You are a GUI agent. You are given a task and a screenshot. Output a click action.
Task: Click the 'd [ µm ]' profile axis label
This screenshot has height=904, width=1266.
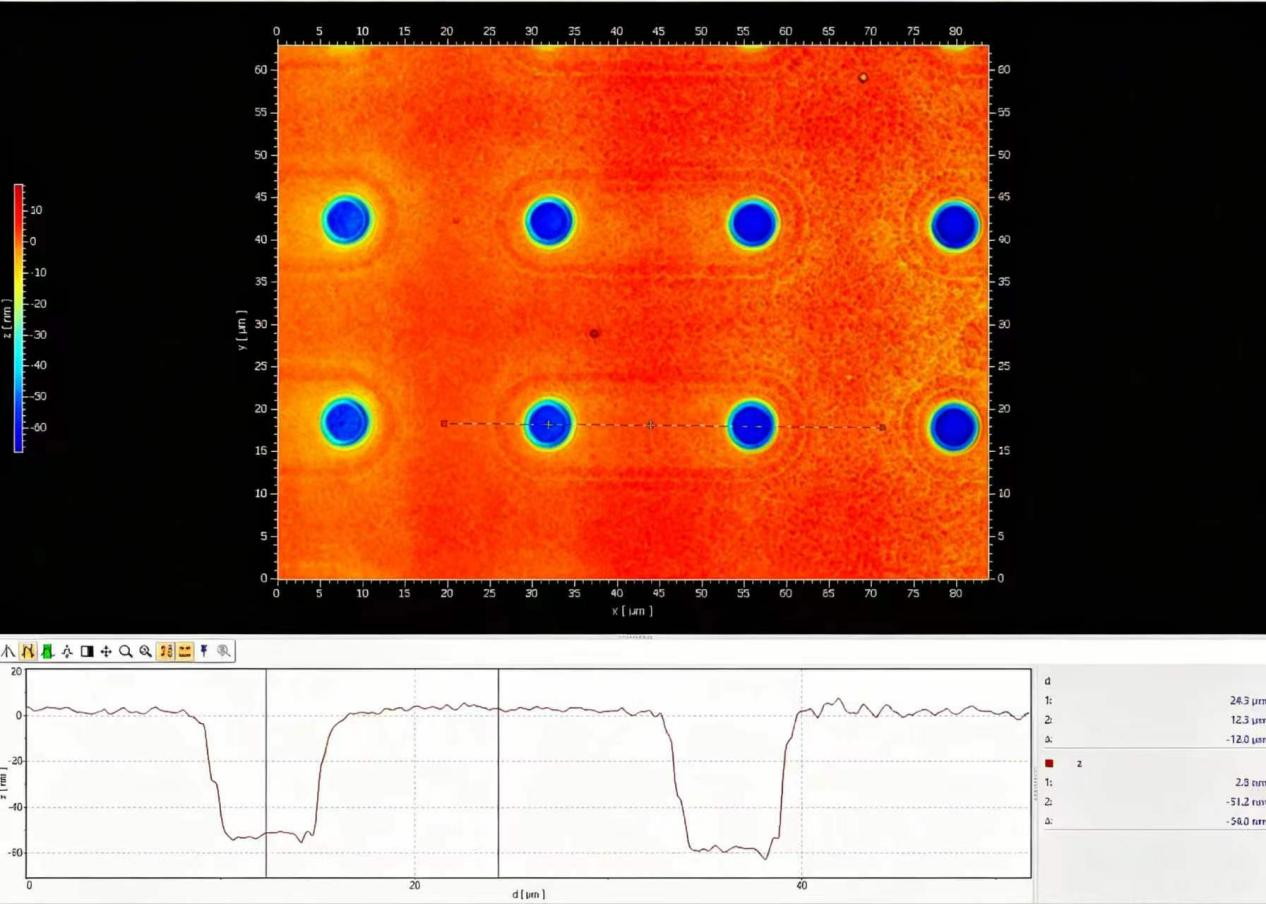point(529,894)
